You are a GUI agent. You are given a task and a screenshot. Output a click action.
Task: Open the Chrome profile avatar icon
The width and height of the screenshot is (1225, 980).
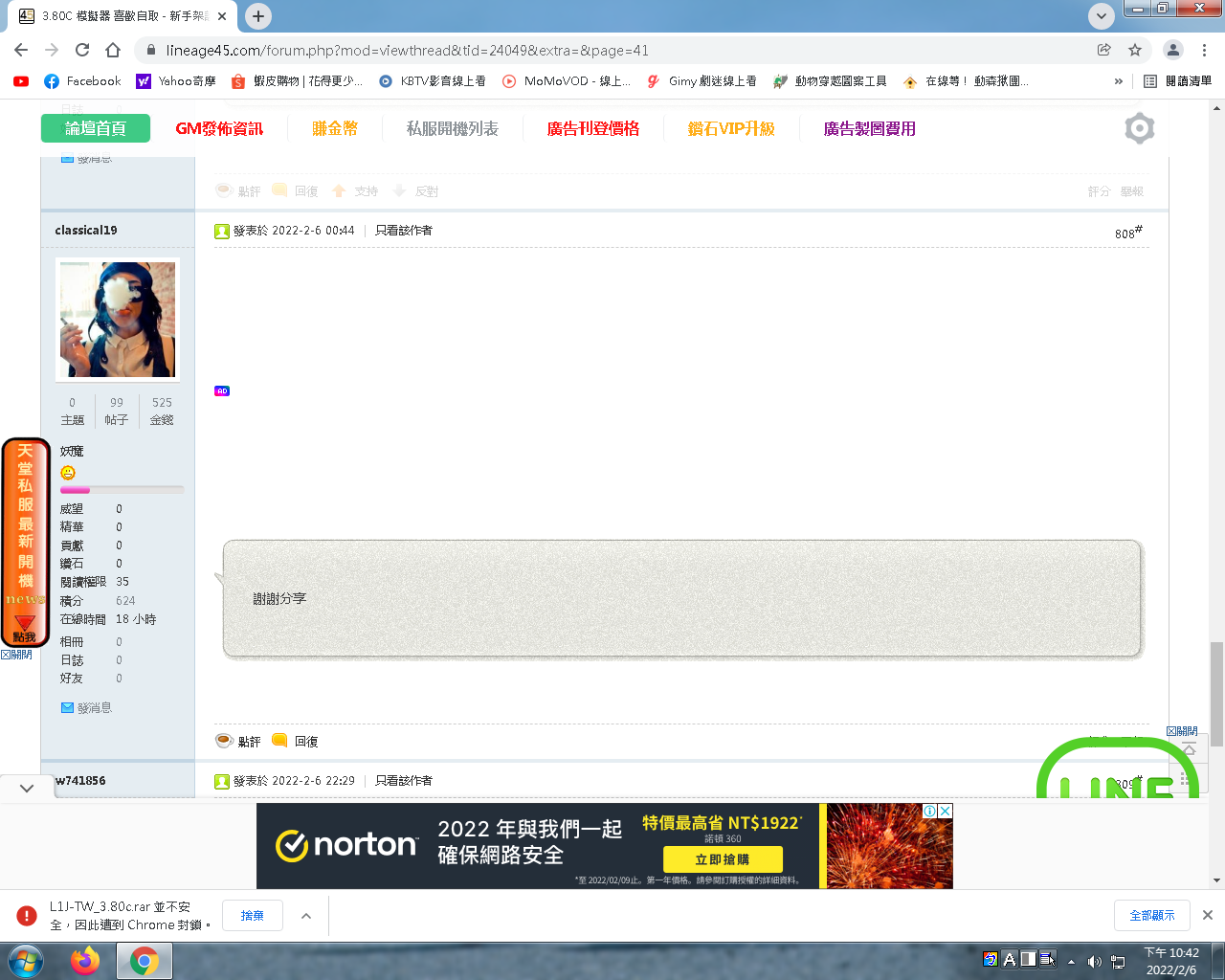pyautogui.click(x=1173, y=50)
